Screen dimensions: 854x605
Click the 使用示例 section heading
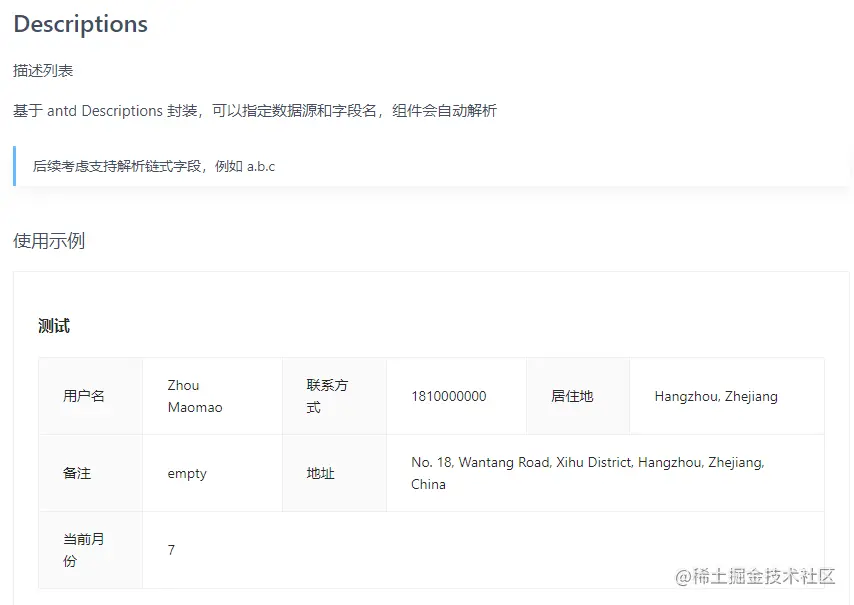[49, 241]
